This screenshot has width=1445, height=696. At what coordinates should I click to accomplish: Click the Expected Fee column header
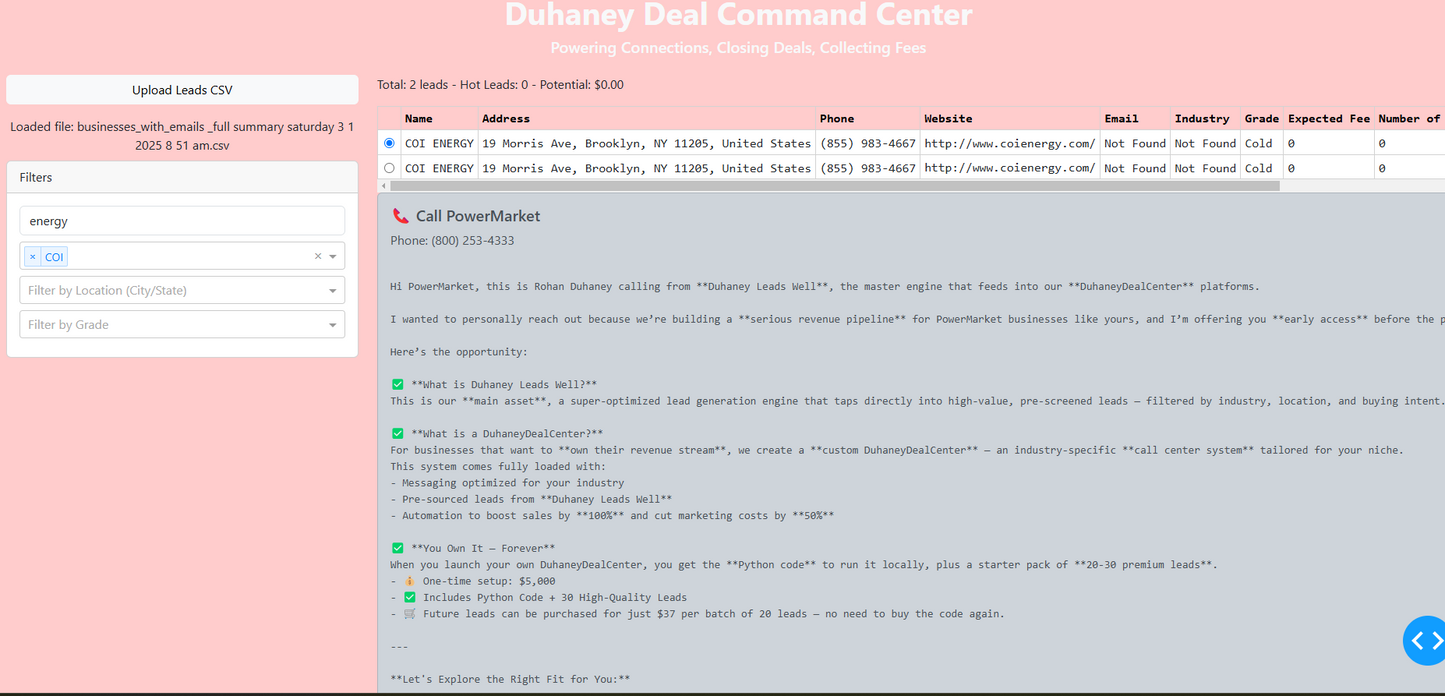[1329, 119]
